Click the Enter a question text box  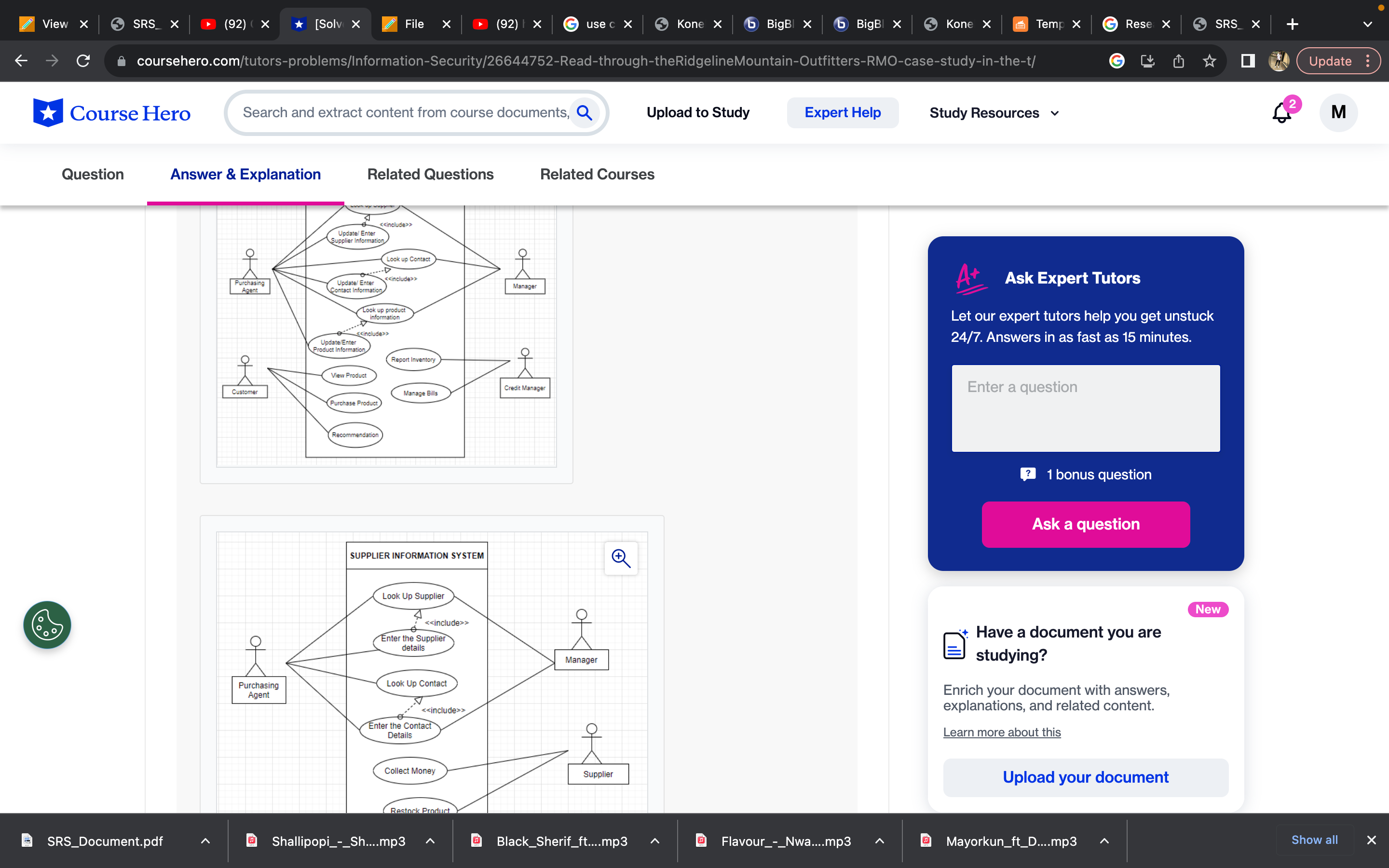1085,408
